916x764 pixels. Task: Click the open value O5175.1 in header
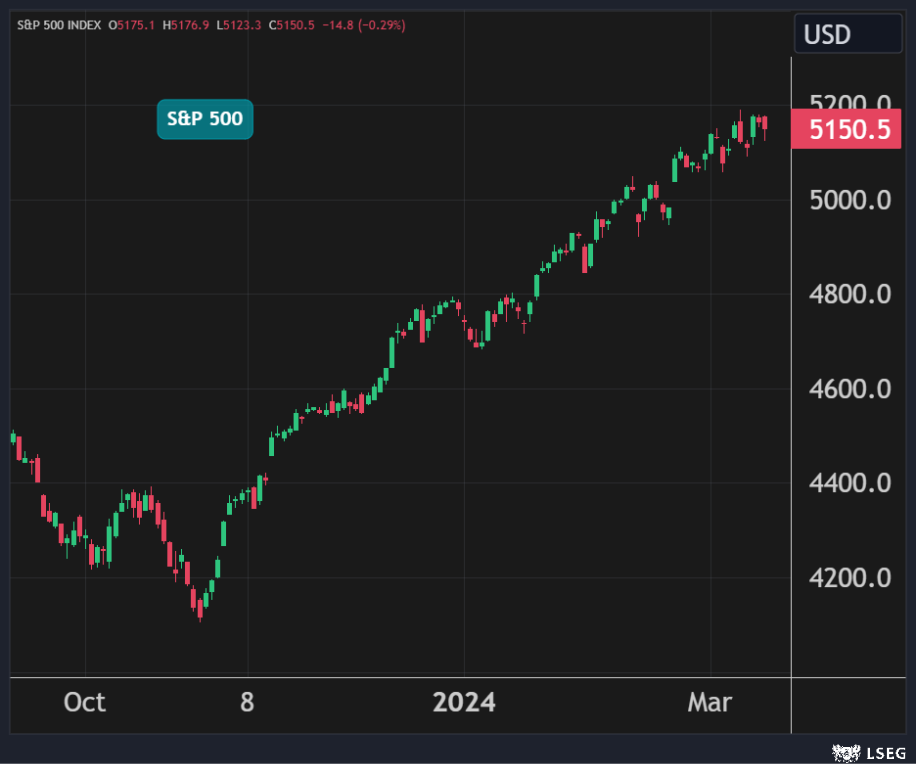pos(136,25)
